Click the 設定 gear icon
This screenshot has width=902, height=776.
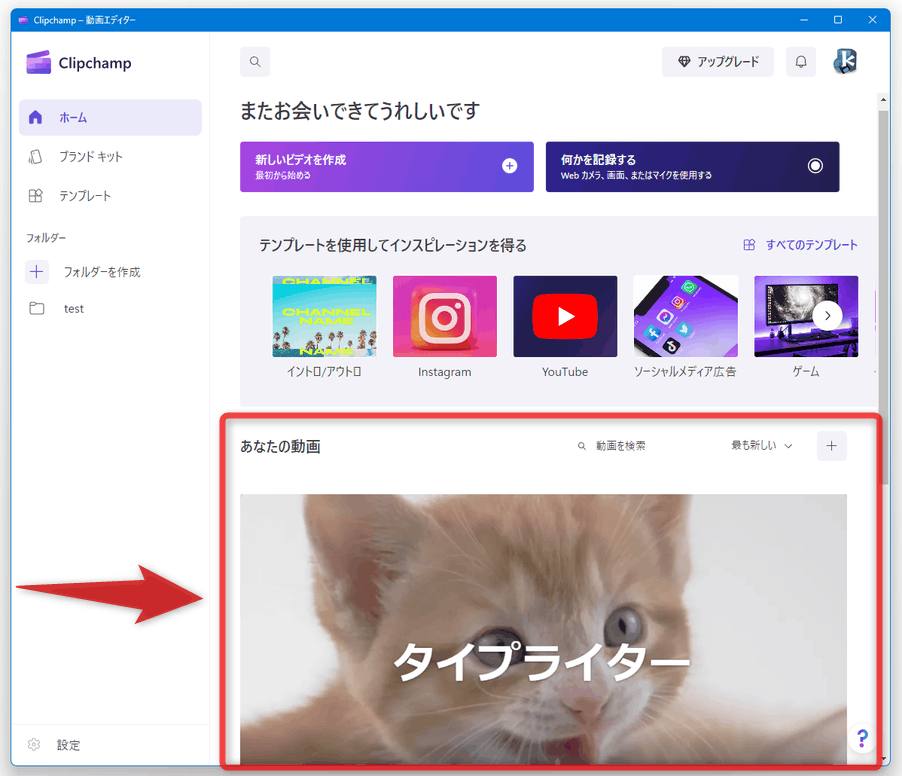click(34, 744)
